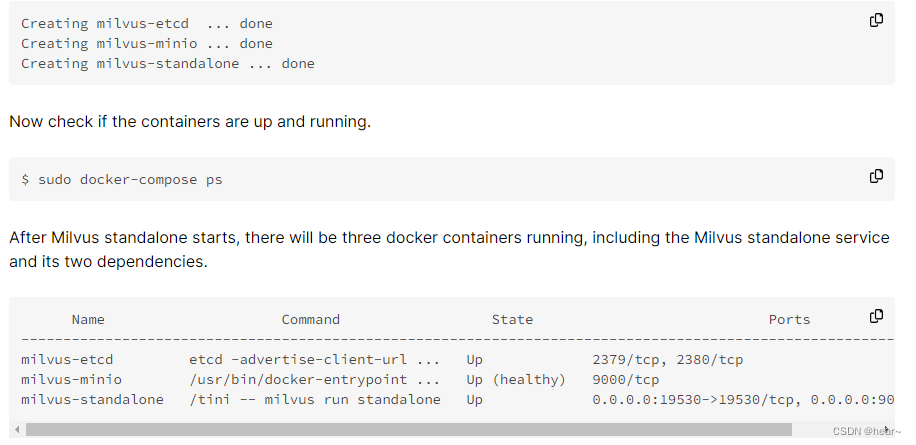Screen dimensions: 916x445
Task: Click the 'State' column header
Action: 512,320
